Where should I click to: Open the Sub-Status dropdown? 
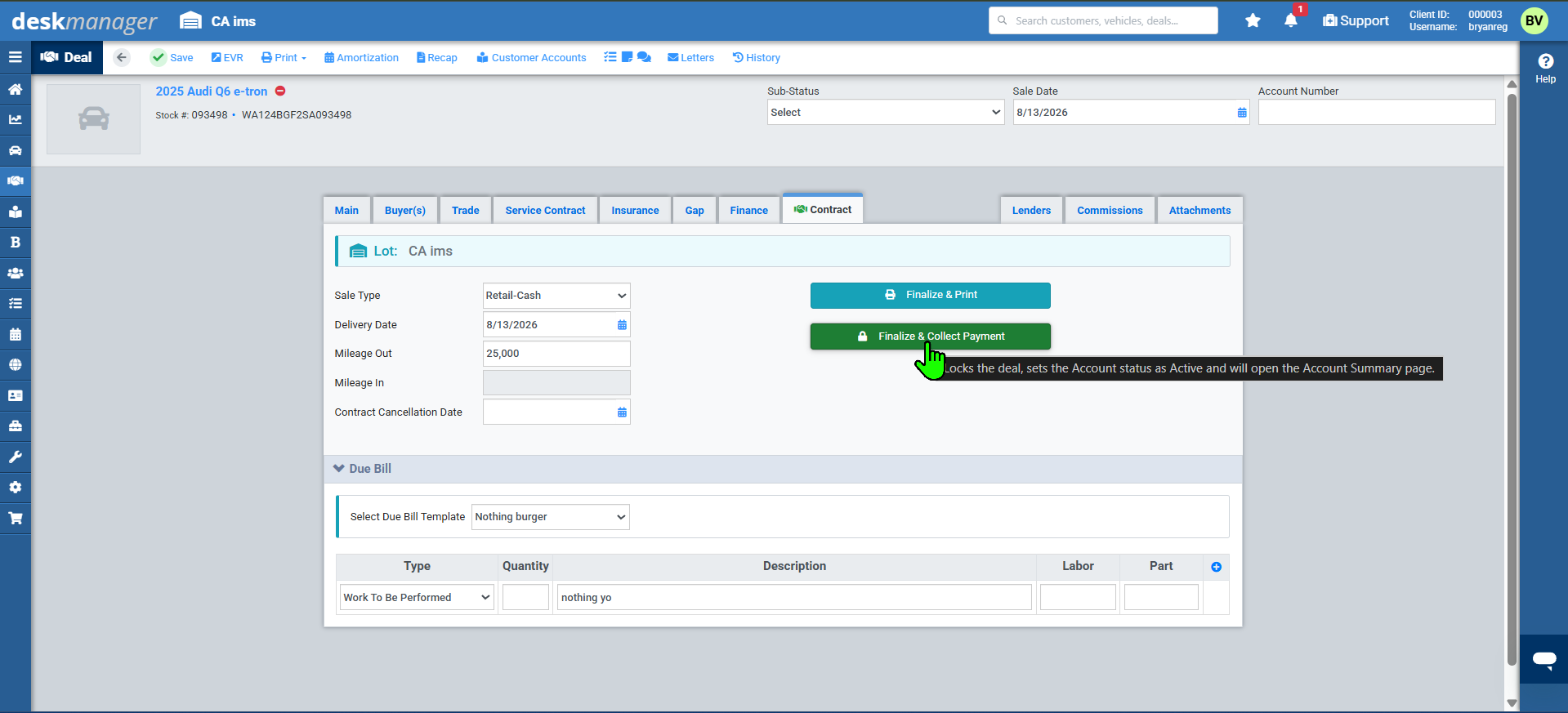(886, 112)
